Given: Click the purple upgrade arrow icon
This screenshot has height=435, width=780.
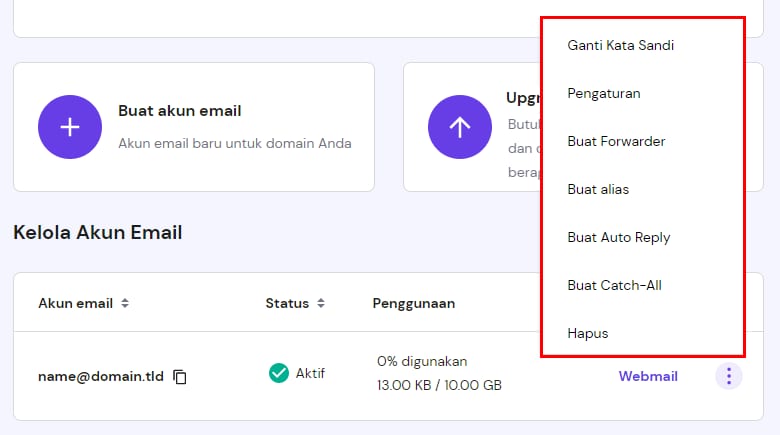Looking at the screenshot, I should point(459,127).
